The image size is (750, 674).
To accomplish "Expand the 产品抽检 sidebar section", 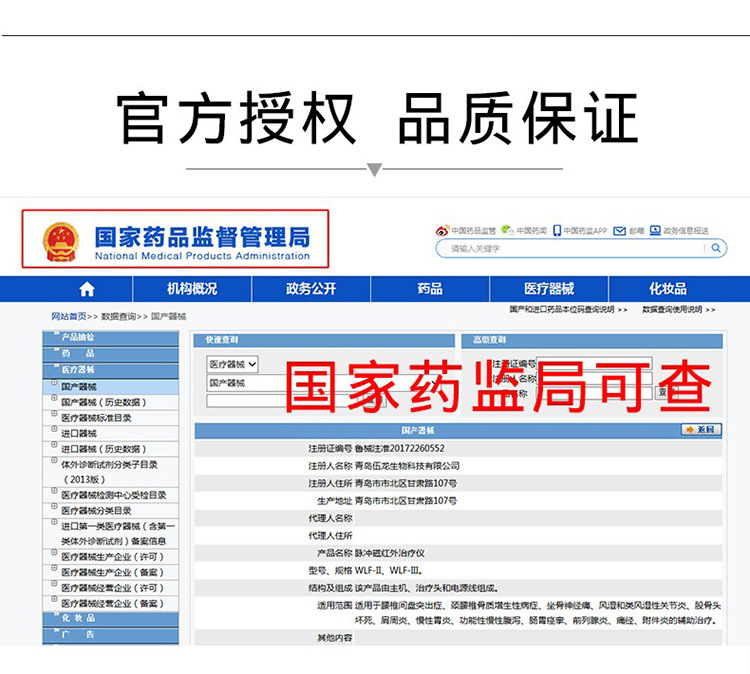I will coord(110,337).
